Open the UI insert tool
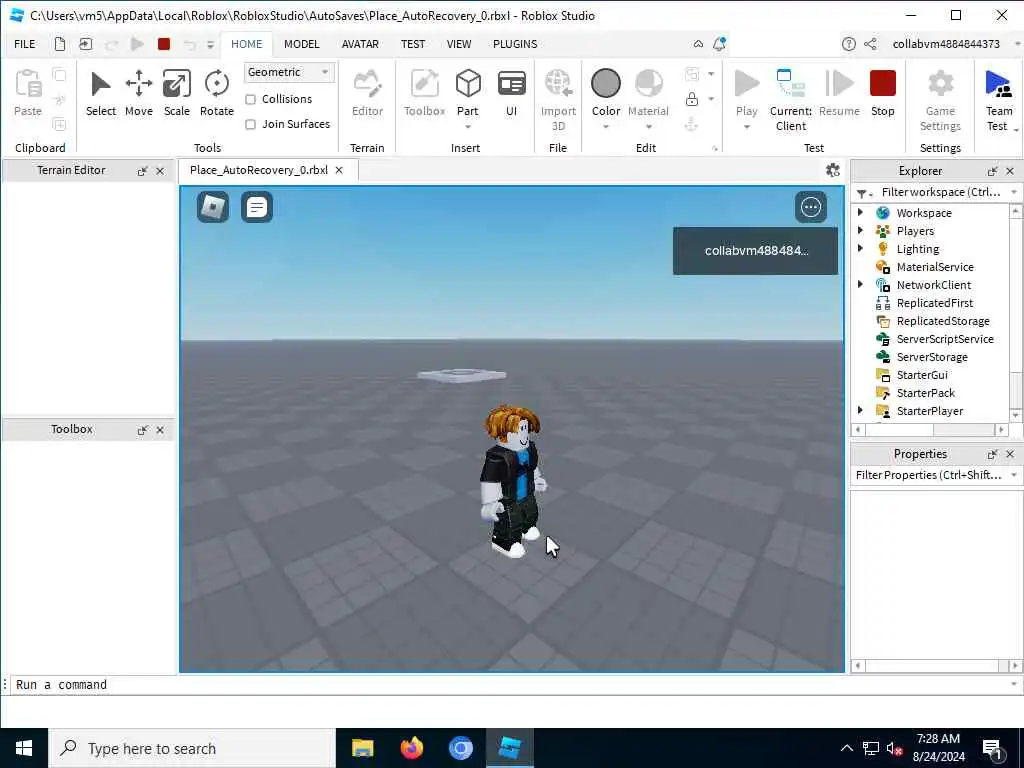The image size is (1024, 768). coord(511,84)
